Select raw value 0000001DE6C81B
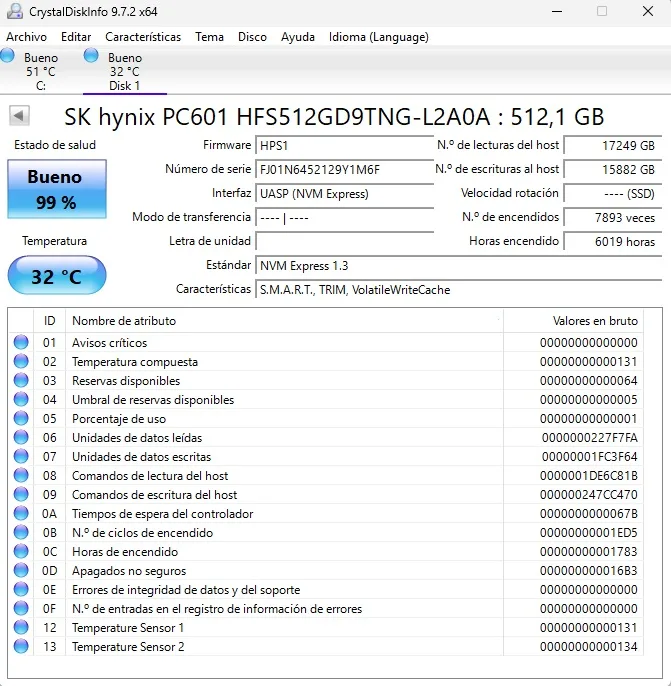Screen dimensions: 671x686 [x=588, y=476]
